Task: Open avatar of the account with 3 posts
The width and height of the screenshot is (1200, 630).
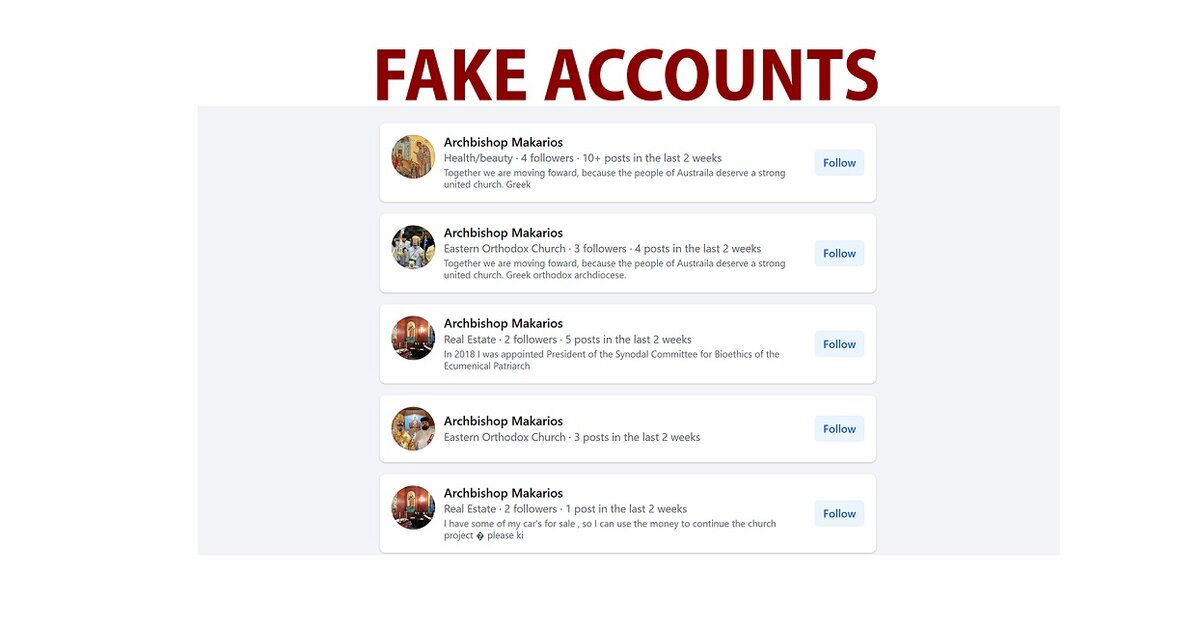Action: pos(413,429)
